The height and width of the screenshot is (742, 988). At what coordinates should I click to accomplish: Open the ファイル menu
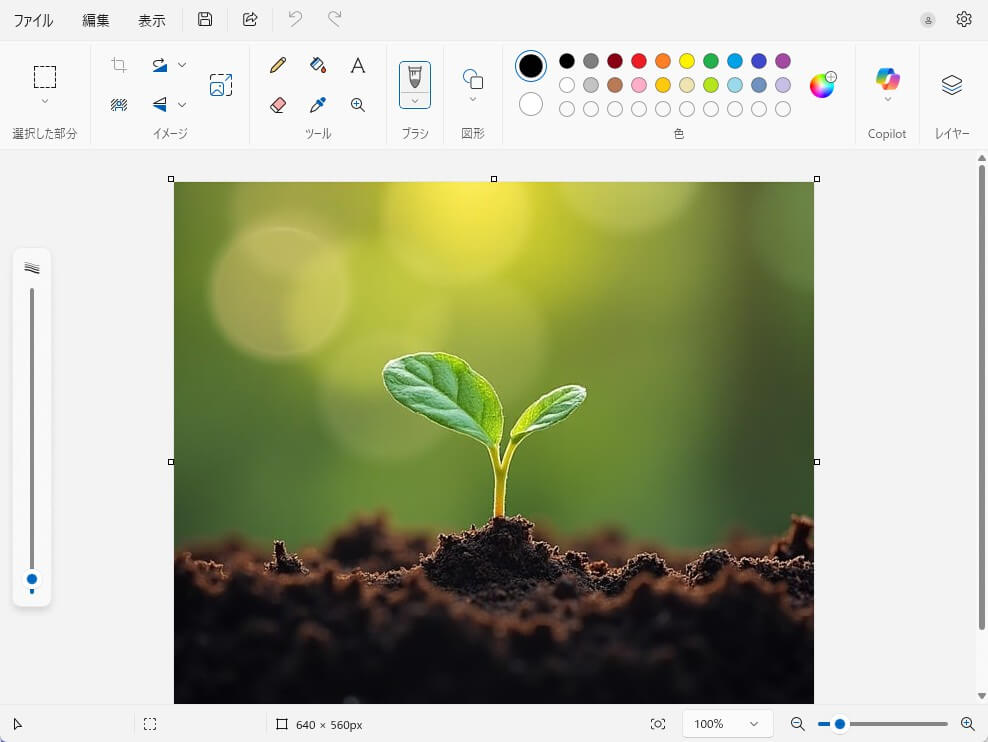(33, 20)
